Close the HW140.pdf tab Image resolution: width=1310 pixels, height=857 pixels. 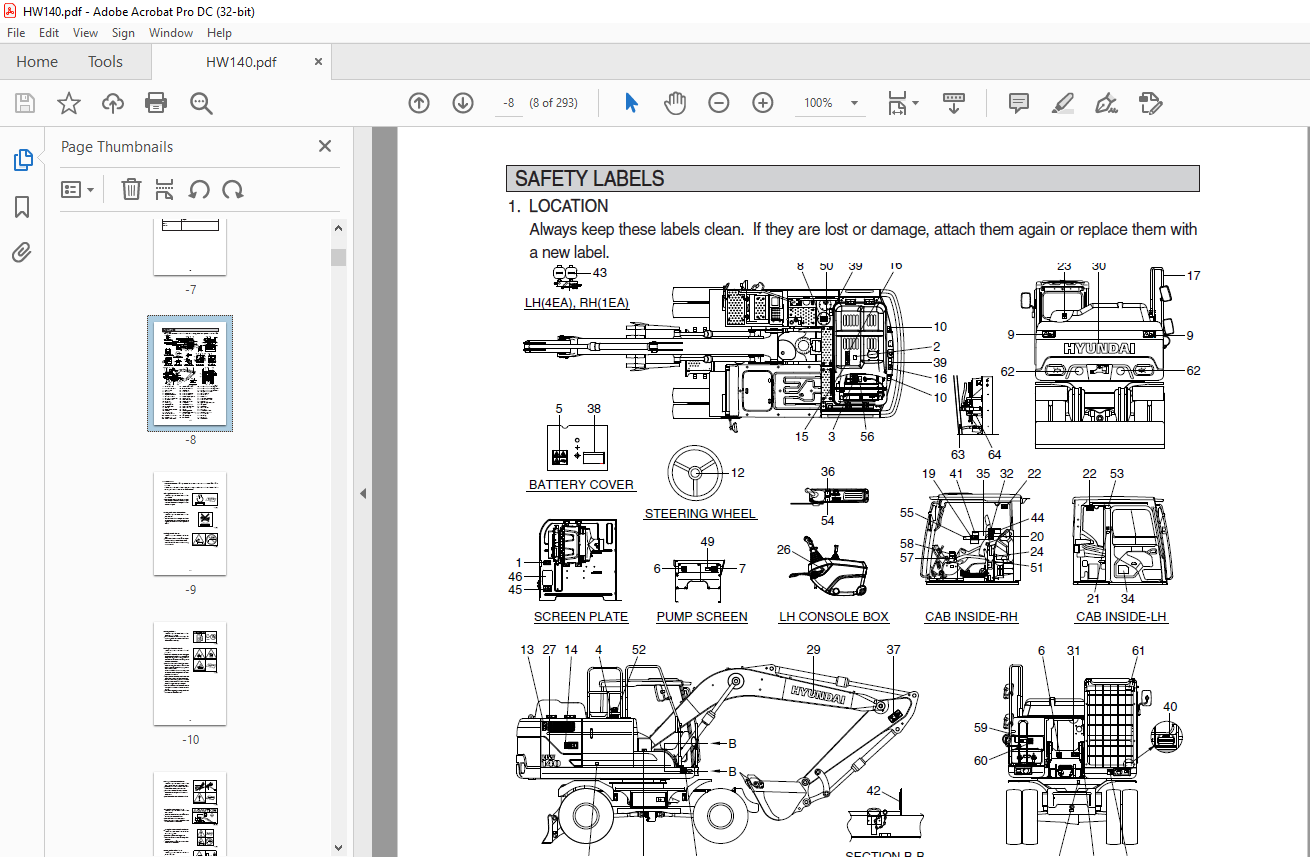tap(319, 61)
